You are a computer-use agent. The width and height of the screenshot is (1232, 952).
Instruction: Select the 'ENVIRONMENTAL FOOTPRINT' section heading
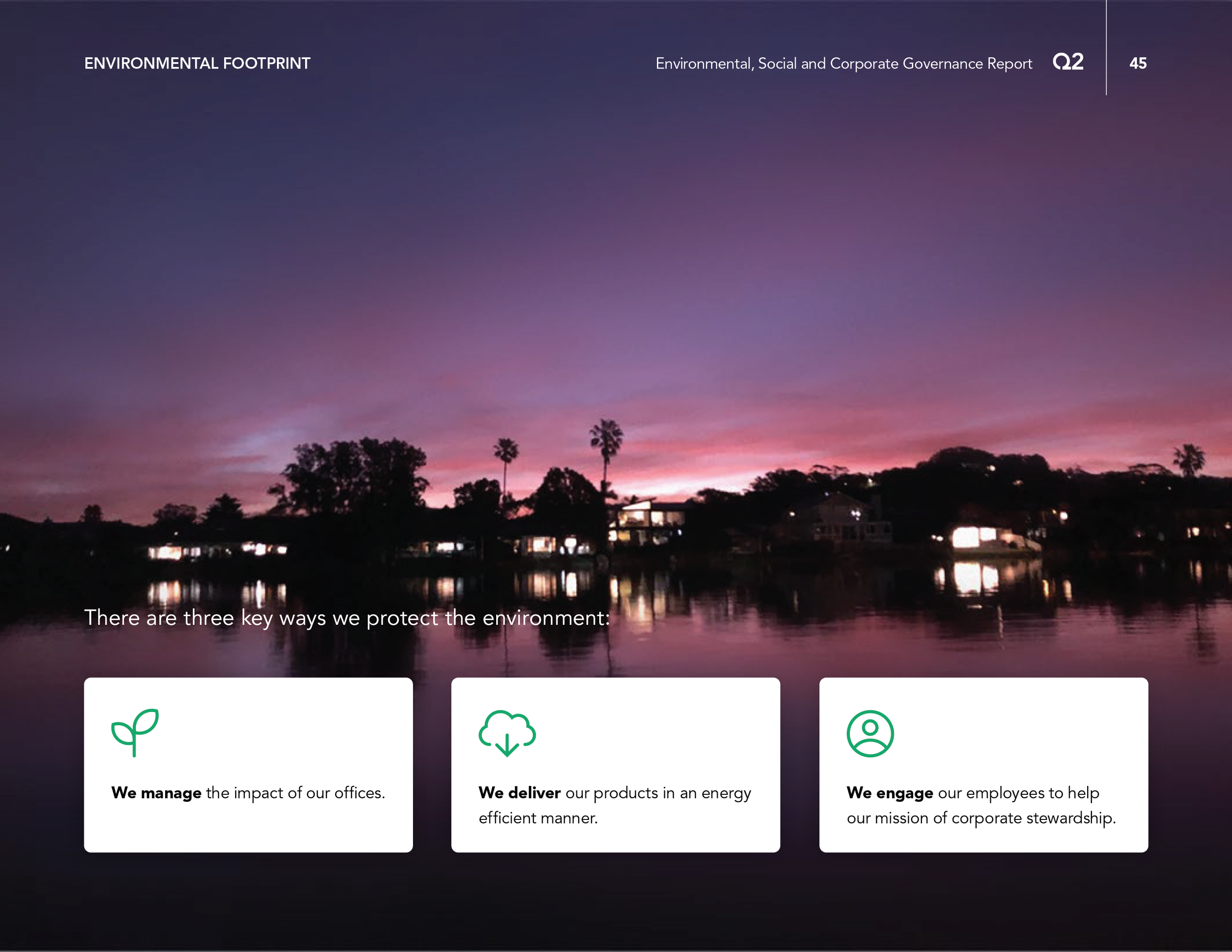(x=198, y=63)
